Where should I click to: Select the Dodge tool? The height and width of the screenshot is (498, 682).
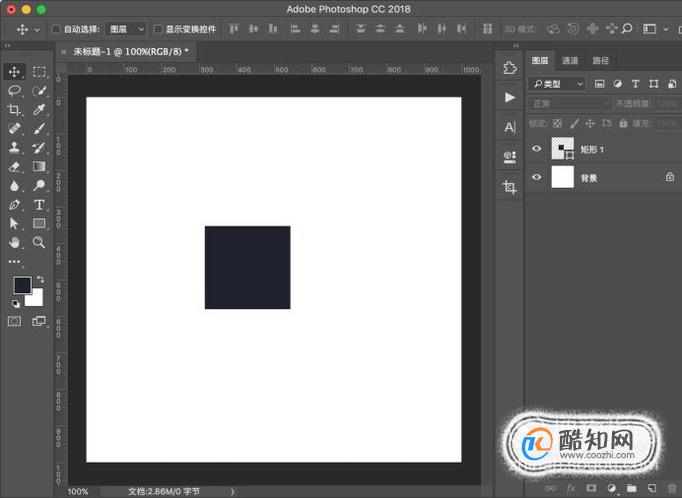[x=39, y=186]
